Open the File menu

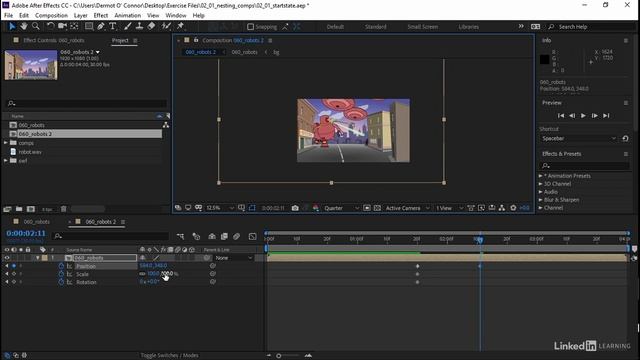(x=8, y=16)
